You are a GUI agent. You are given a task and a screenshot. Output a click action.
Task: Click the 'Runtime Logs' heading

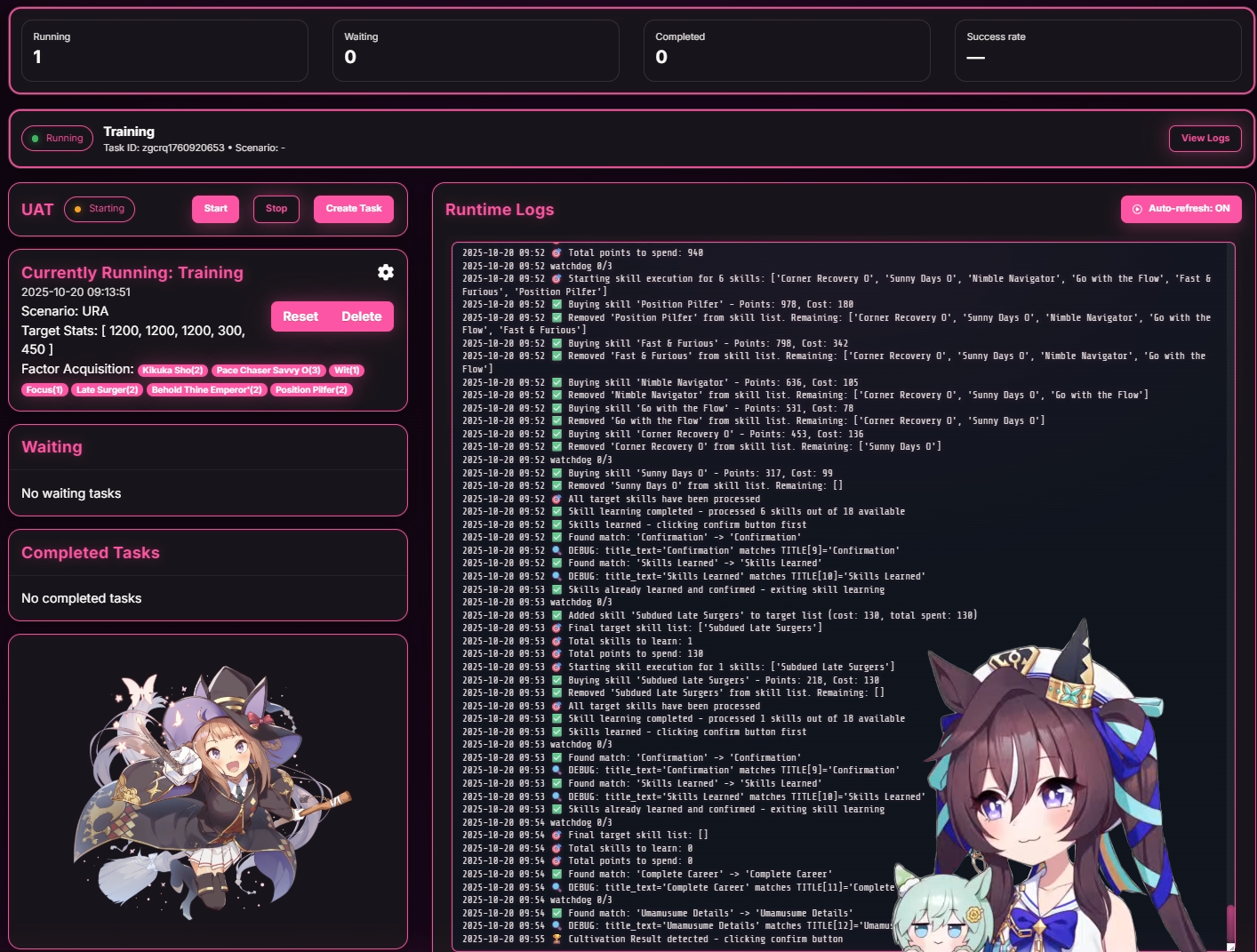500,210
